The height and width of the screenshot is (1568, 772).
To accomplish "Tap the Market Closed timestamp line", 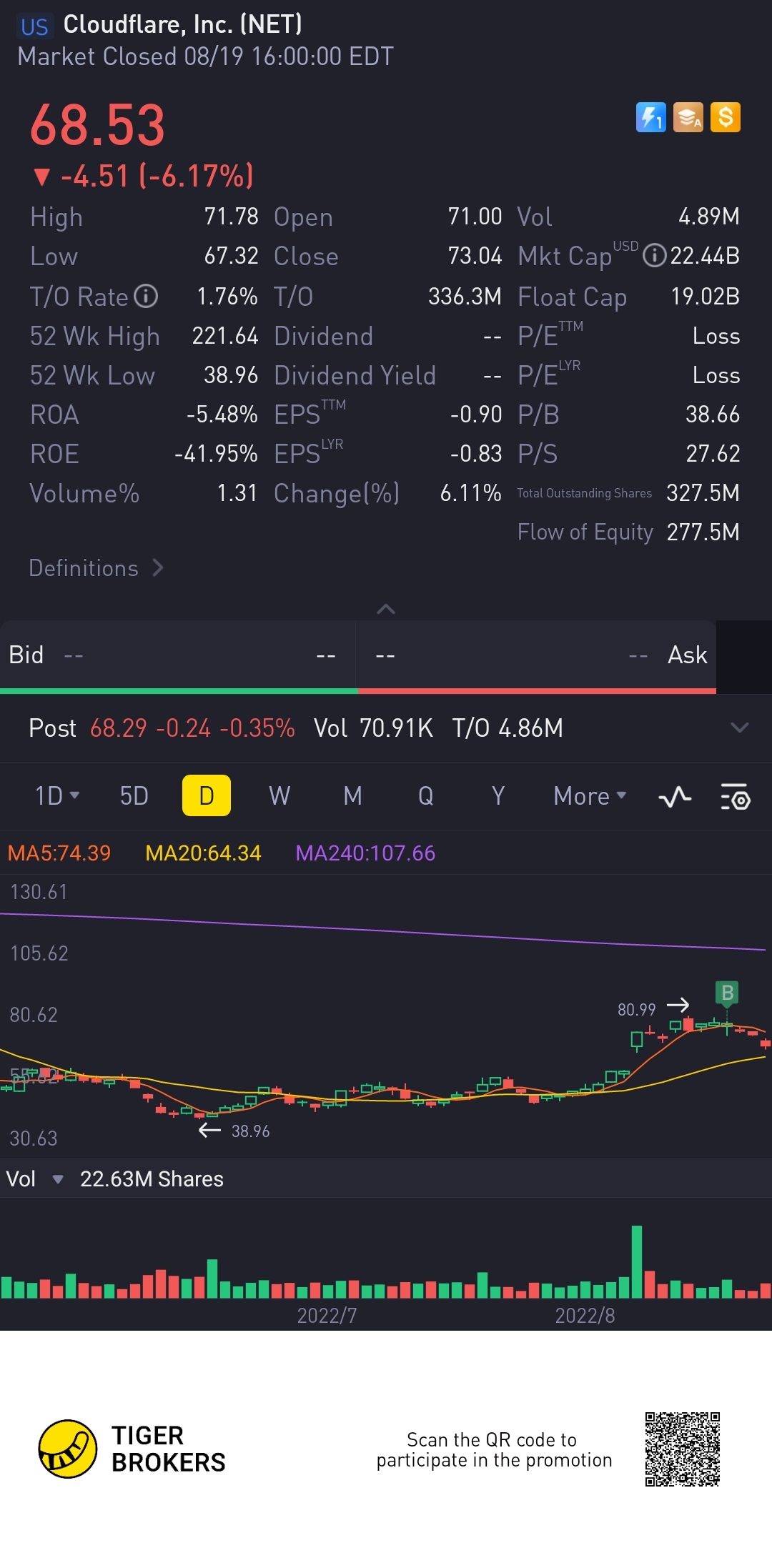I will click(205, 56).
